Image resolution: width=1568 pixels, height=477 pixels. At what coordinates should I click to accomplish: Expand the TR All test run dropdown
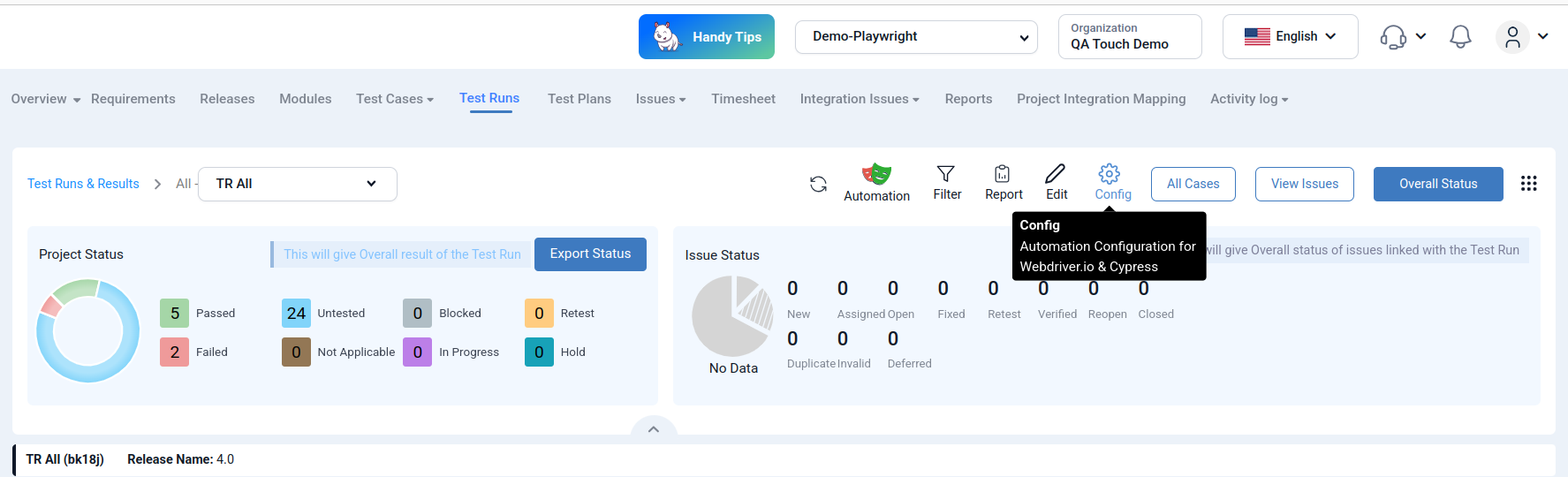click(x=297, y=184)
